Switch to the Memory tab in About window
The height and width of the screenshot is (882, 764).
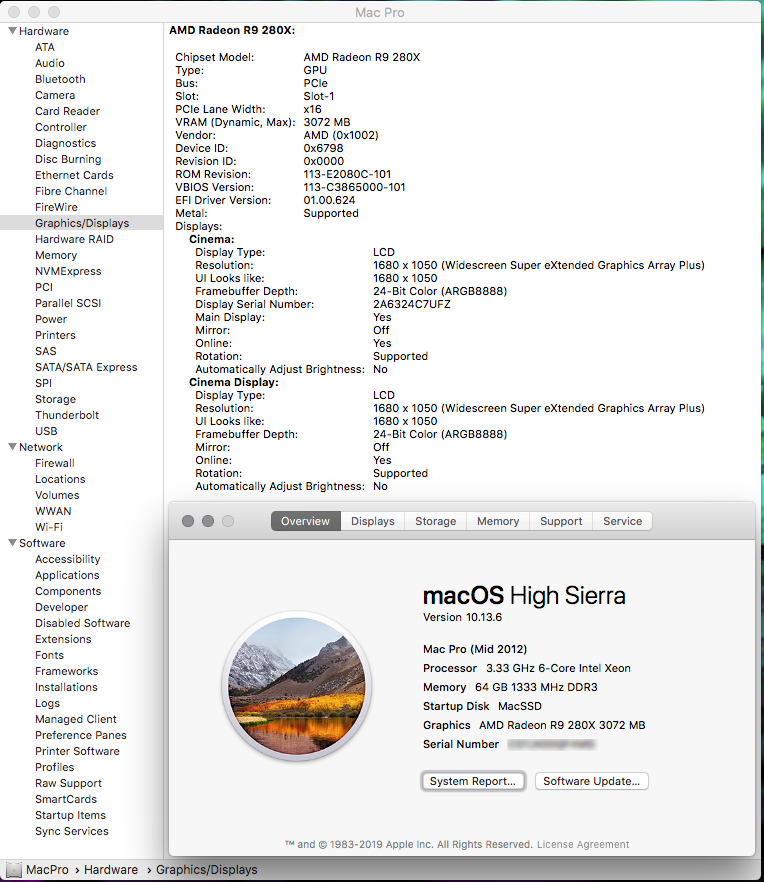[x=498, y=521]
